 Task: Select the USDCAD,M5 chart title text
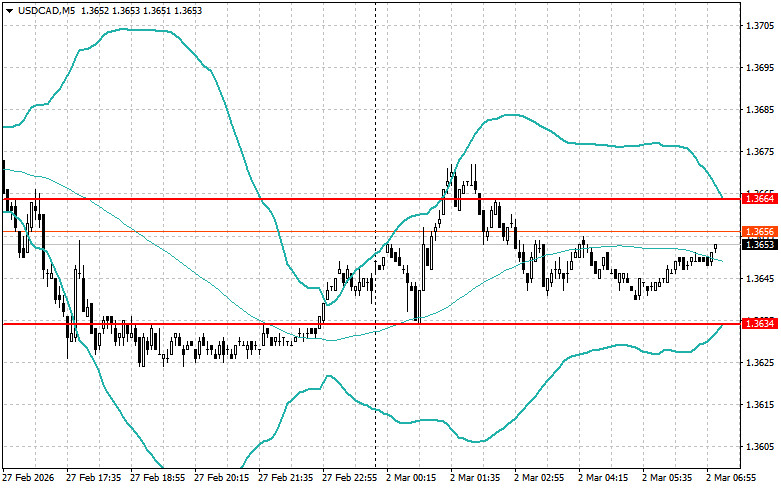(x=47, y=10)
